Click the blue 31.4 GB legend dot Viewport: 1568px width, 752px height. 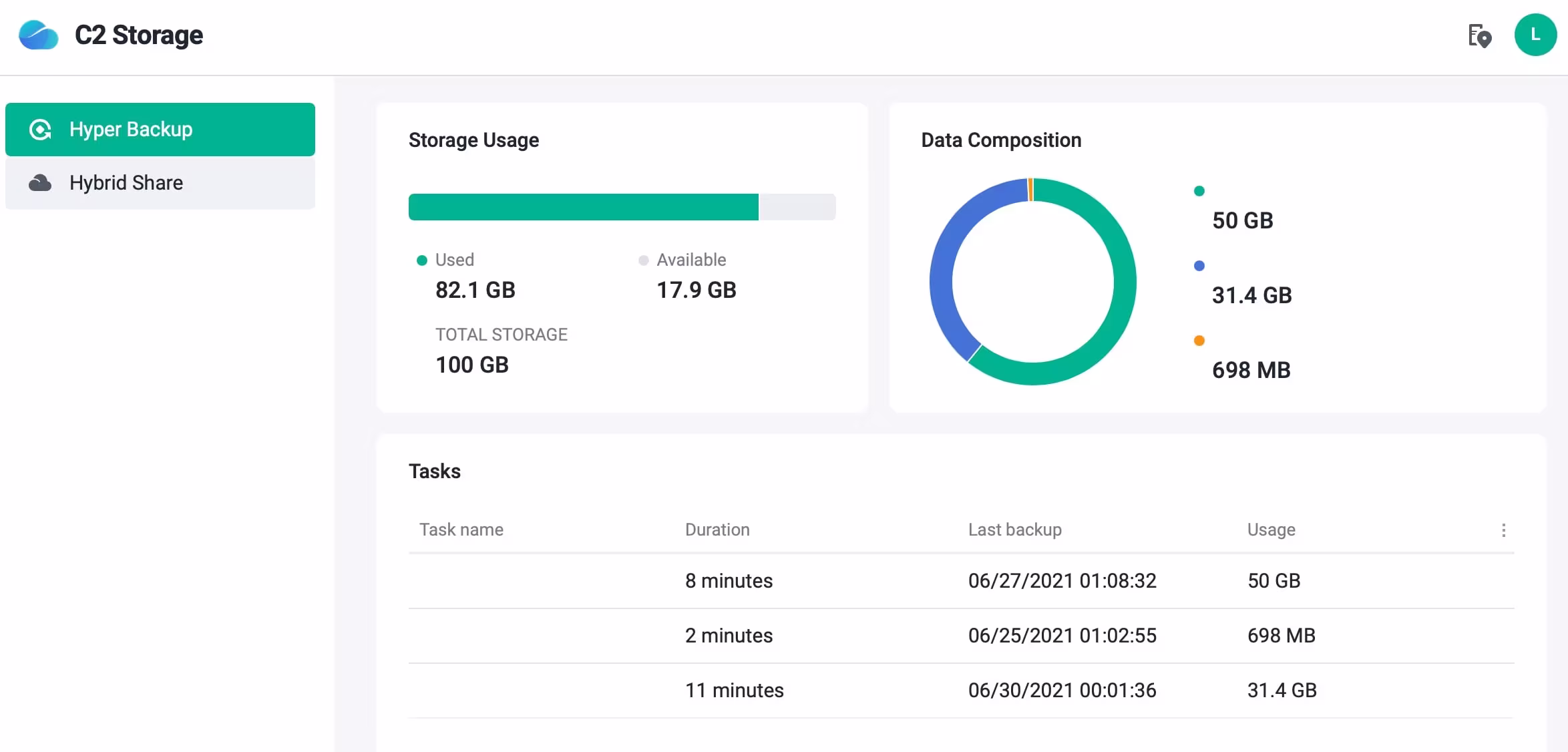1199,266
